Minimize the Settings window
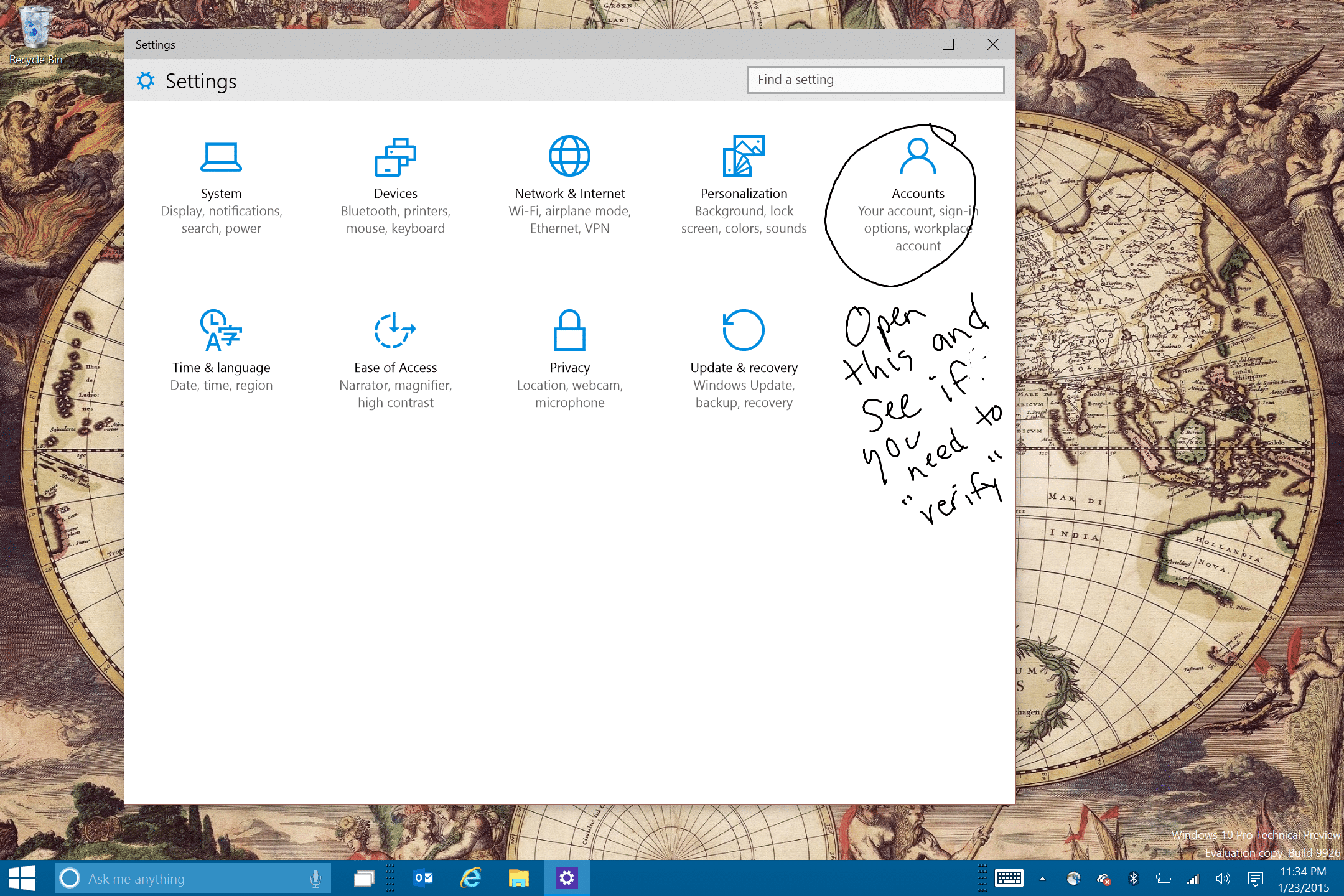The image size is (1344, 896). tap(903, 44)
